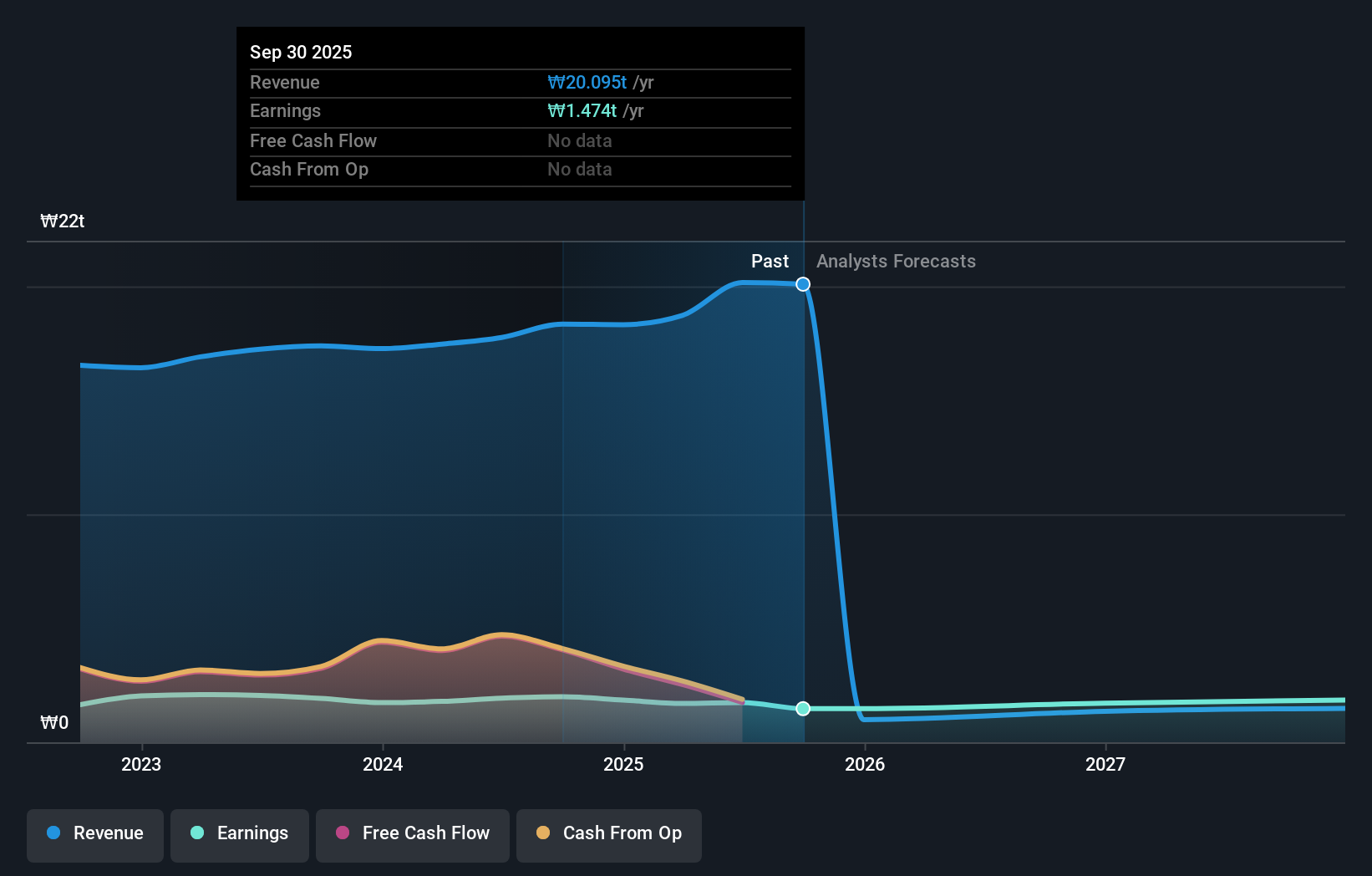Click the Past label on the chart
1372x876 pixels.
(770, 262)
